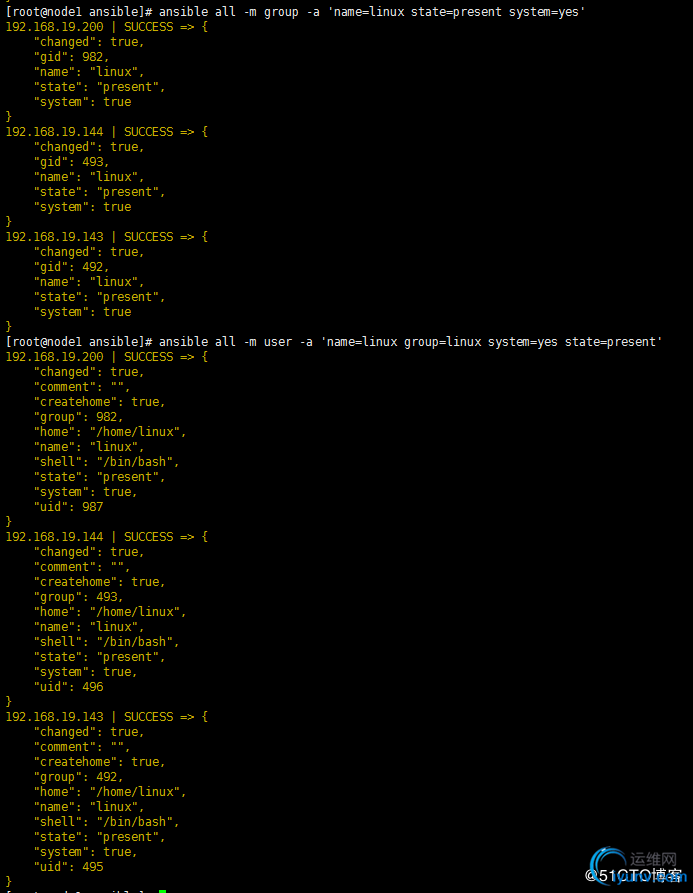Select the 'name=linux group=linux system=yes state=present' argument

point(491,342)
